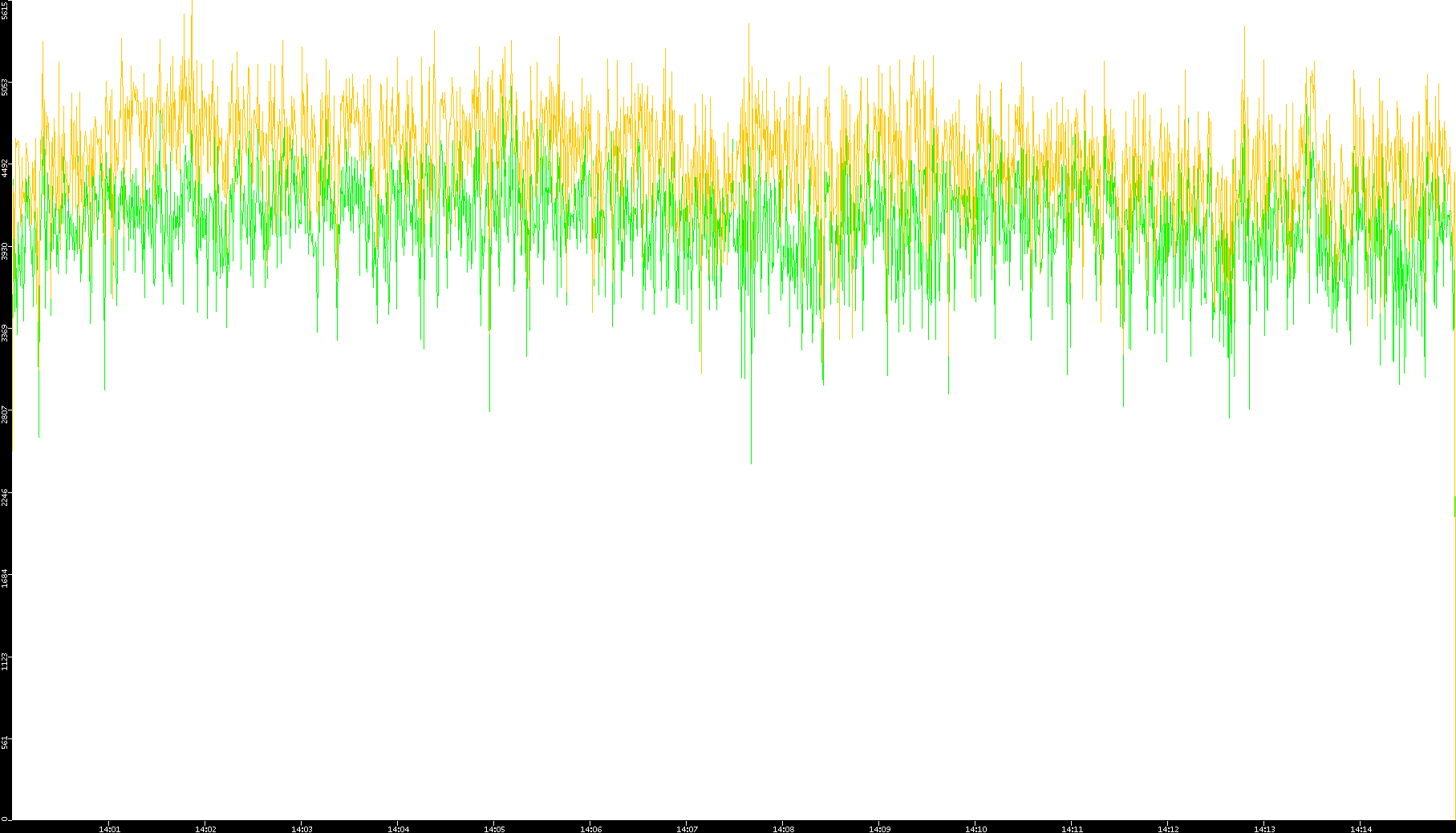The height and width of the screenshot is (833, 1456).
Task: Click the 14:02 time axis label
Action: point(205,829)
